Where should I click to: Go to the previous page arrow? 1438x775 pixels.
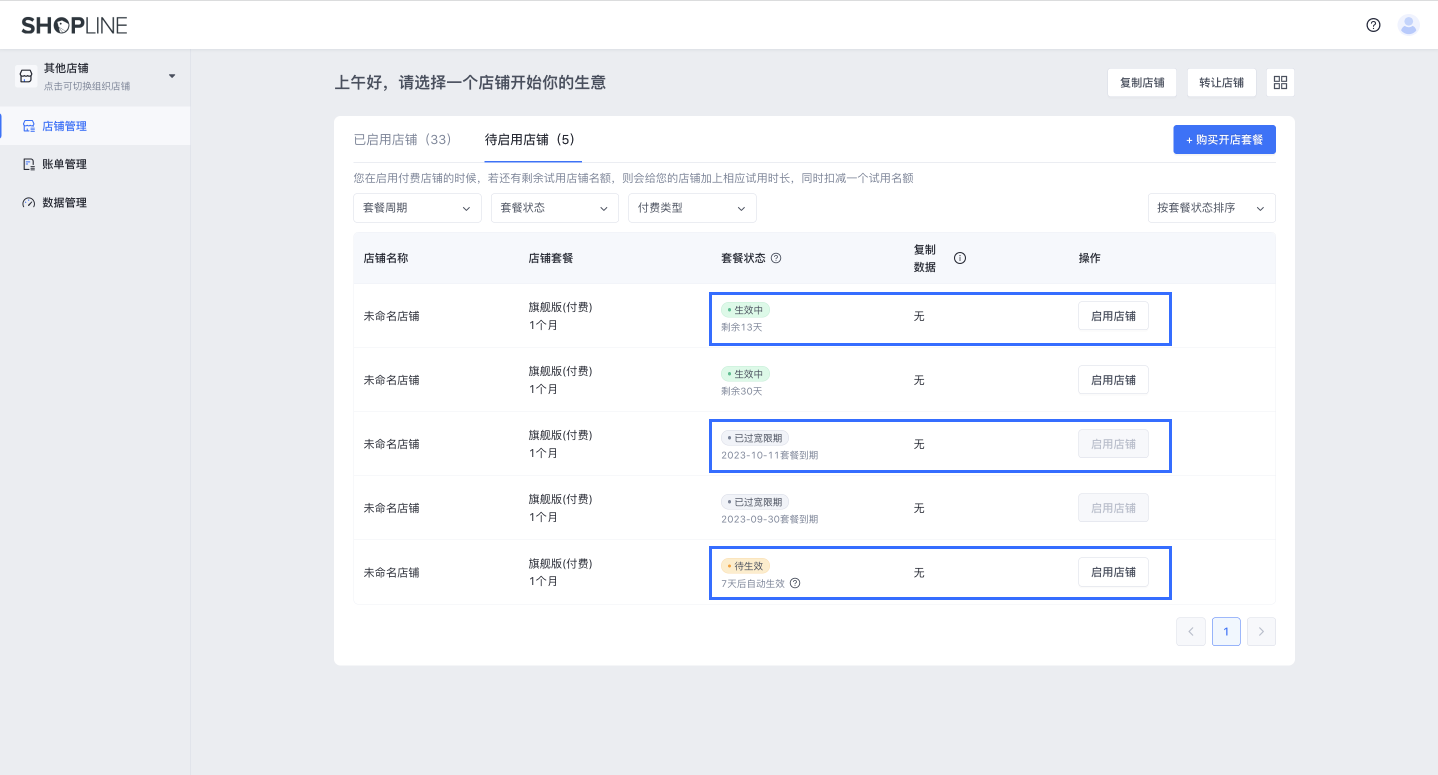1190,631
